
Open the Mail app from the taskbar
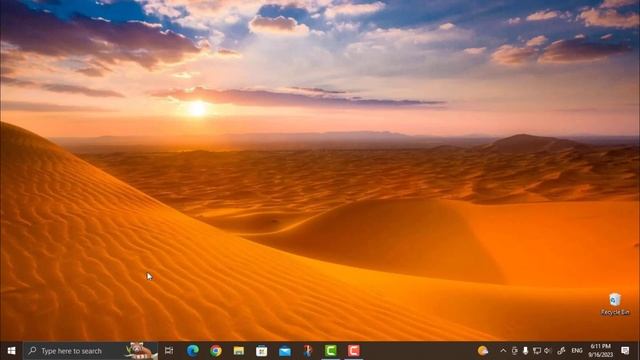tap(285, 351)
